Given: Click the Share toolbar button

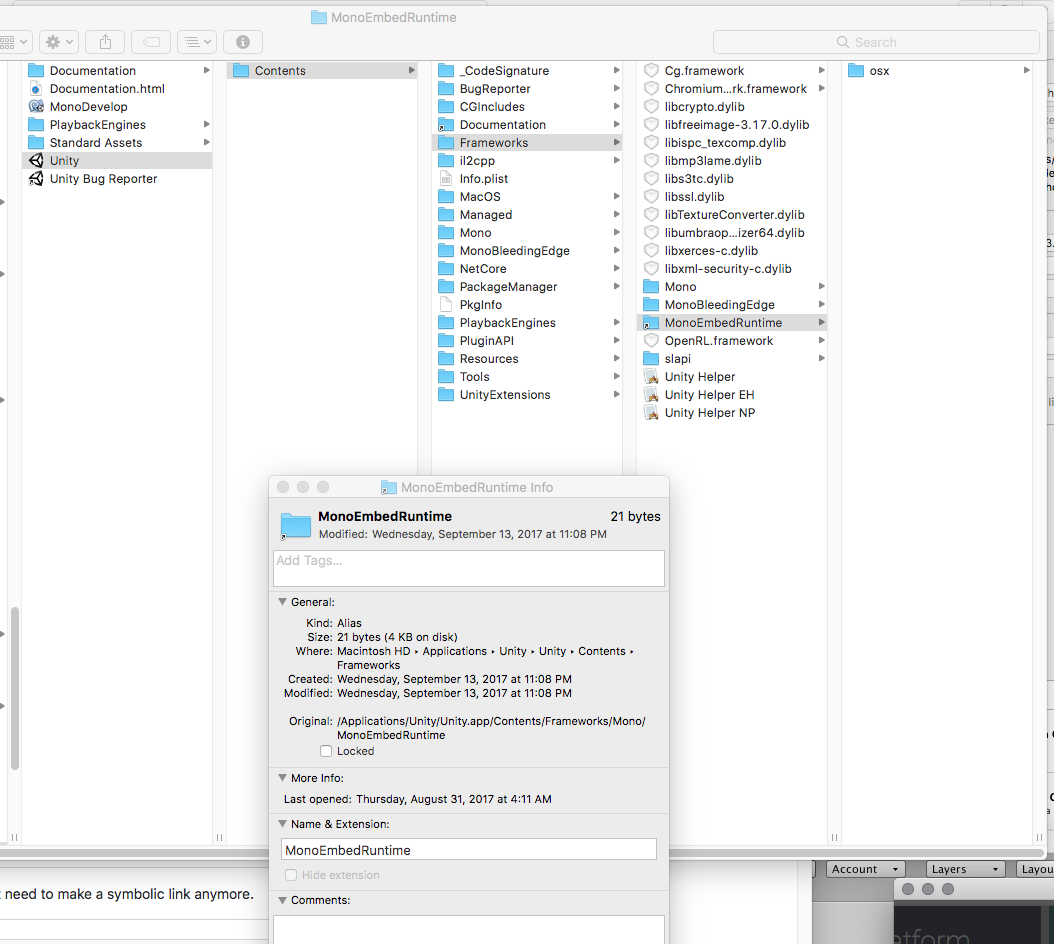Looking at the screenshot, I should click(x=106, y=42).
